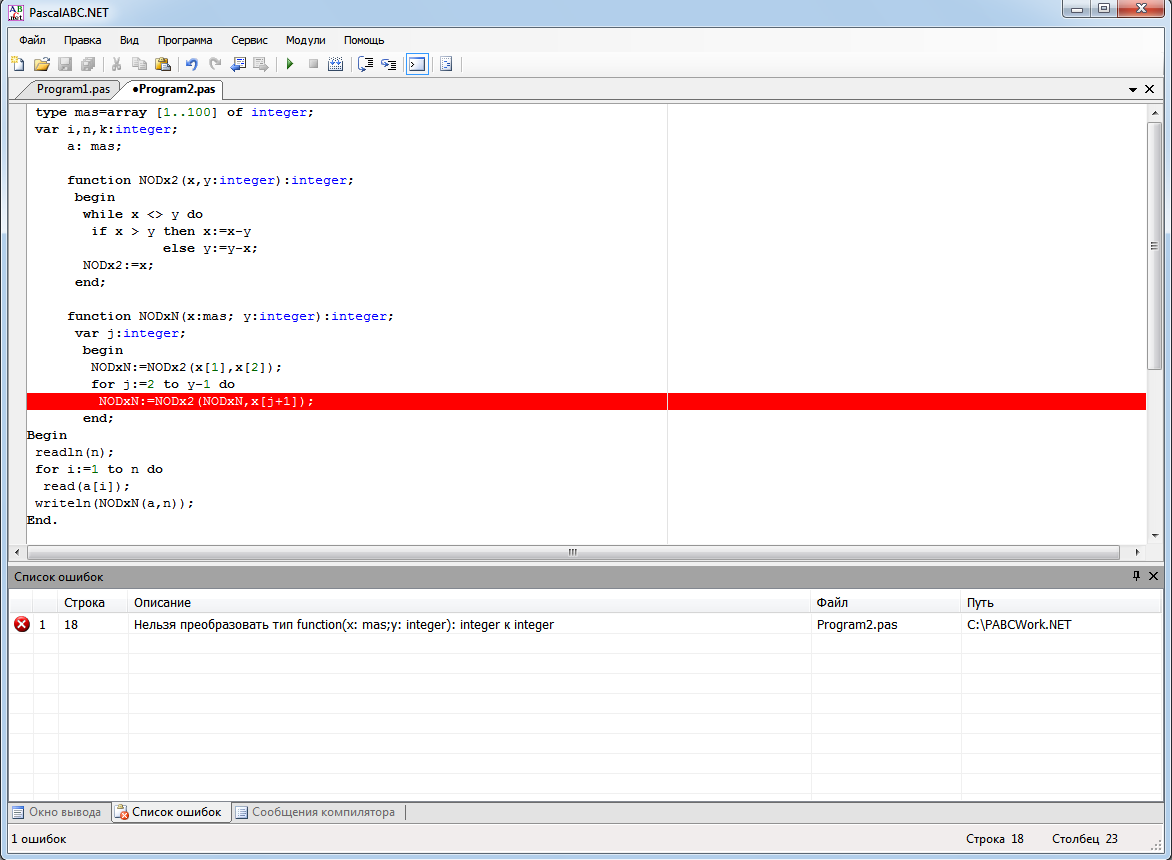
Task: Click the Step Over debug icon
Action: pyautogui.click(x=366, y=64)
